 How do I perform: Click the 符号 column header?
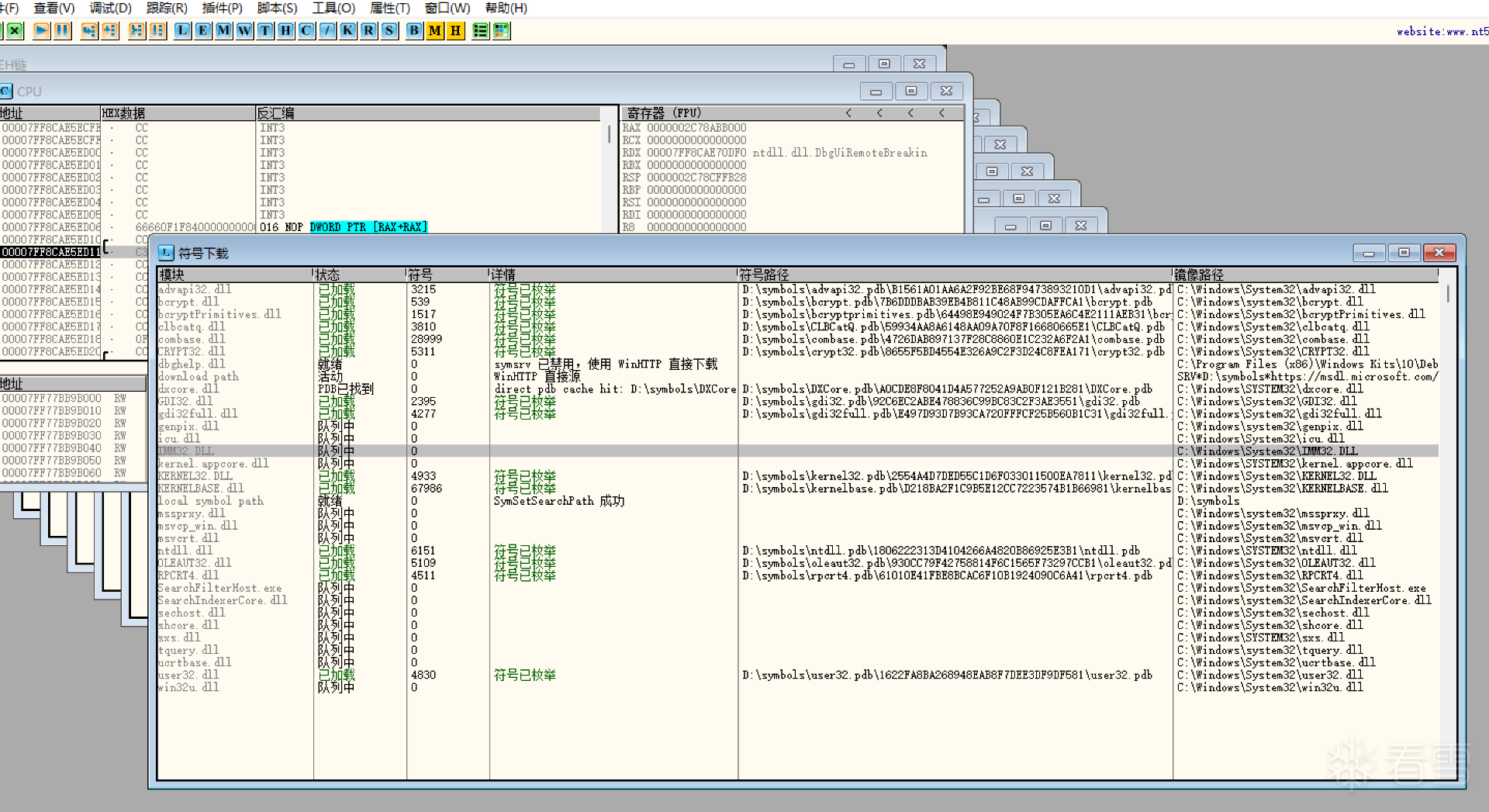(x=447, y=275)
